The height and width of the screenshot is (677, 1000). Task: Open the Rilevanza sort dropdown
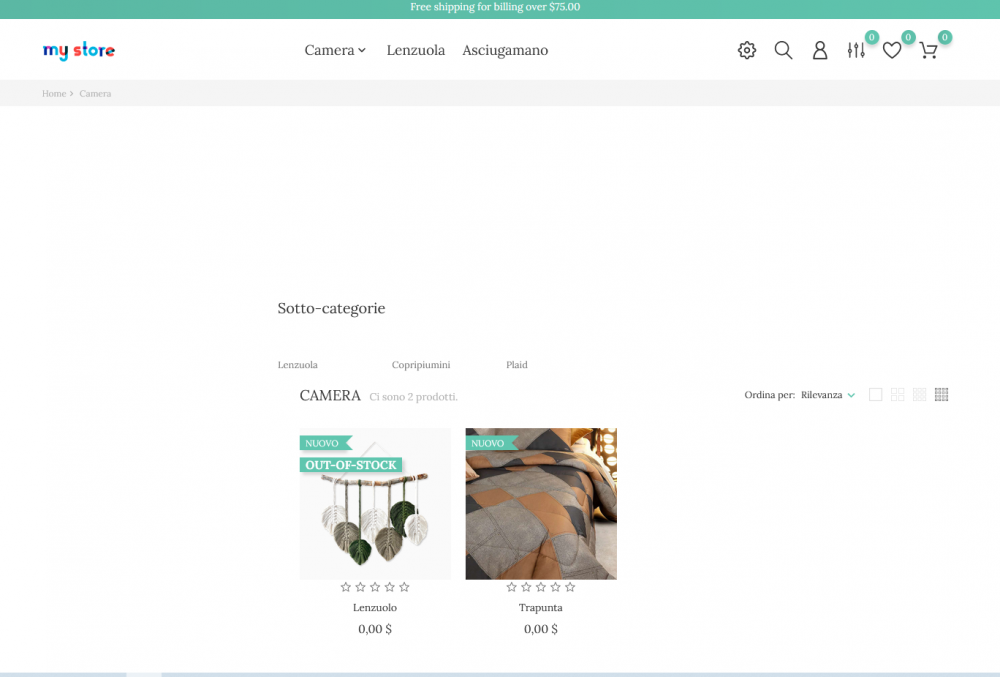[x=828, y=395]
